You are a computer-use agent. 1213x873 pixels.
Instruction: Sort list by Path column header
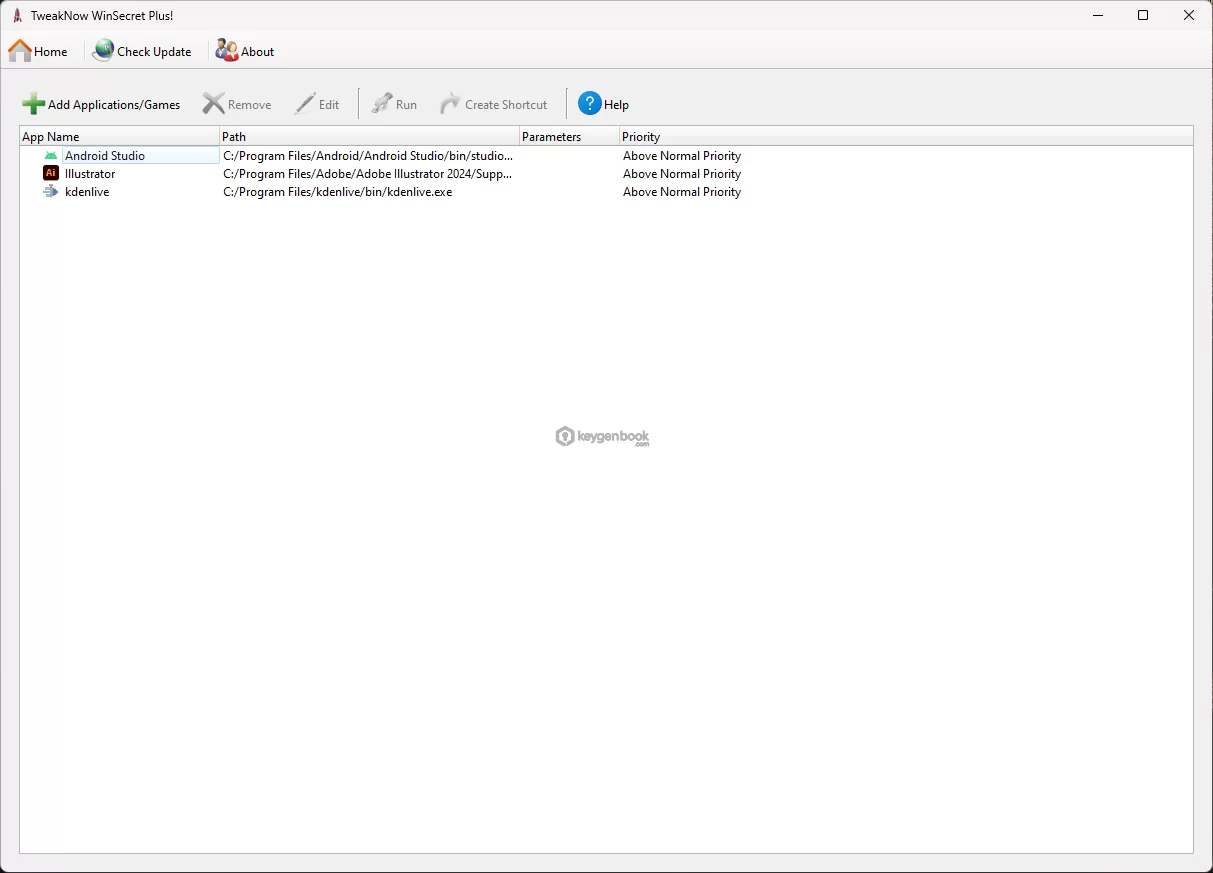tap(369, 137)
